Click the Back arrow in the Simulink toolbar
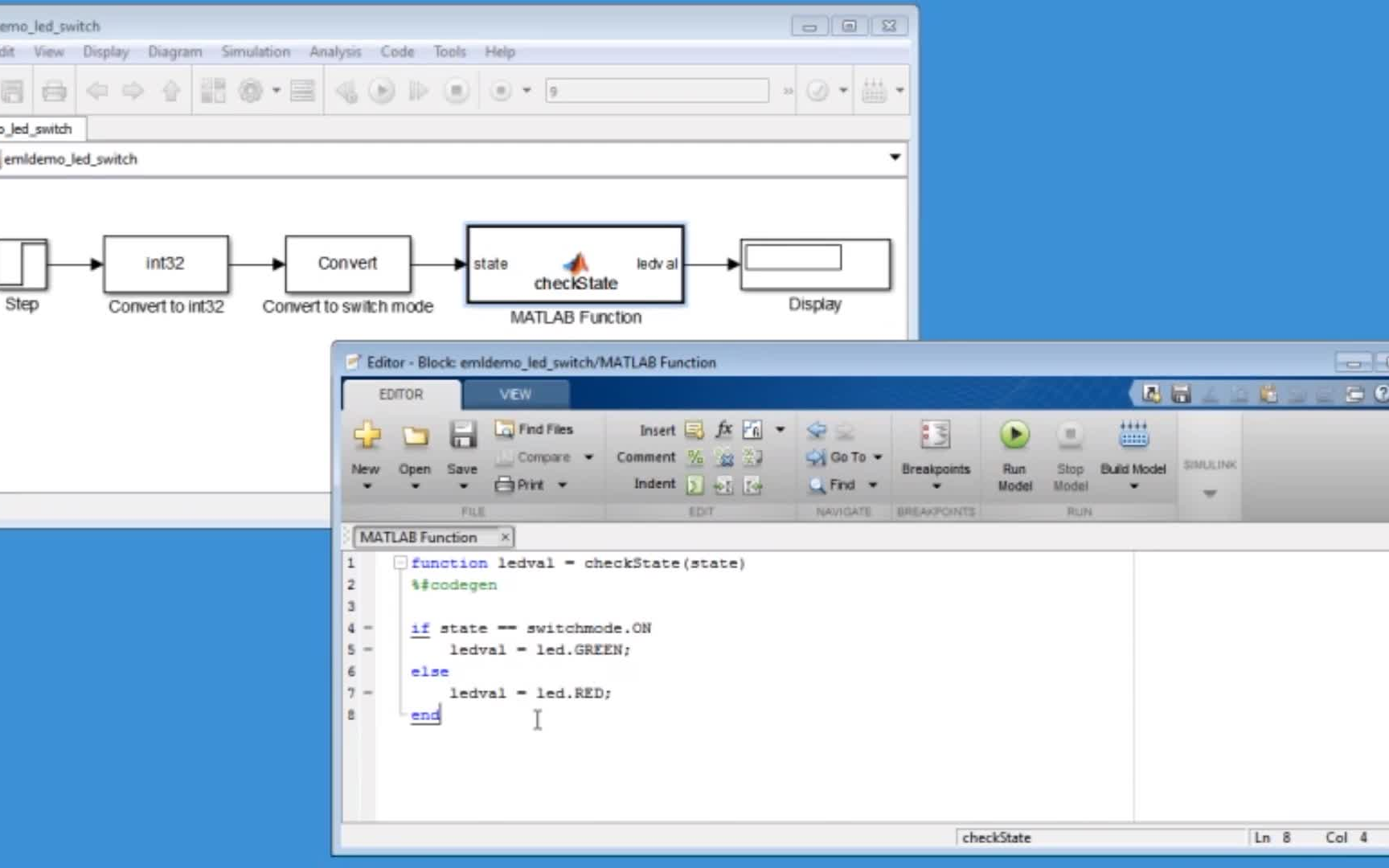This screenshot has height=868, width=1389. pyautogui.click(x=97, y=91)
